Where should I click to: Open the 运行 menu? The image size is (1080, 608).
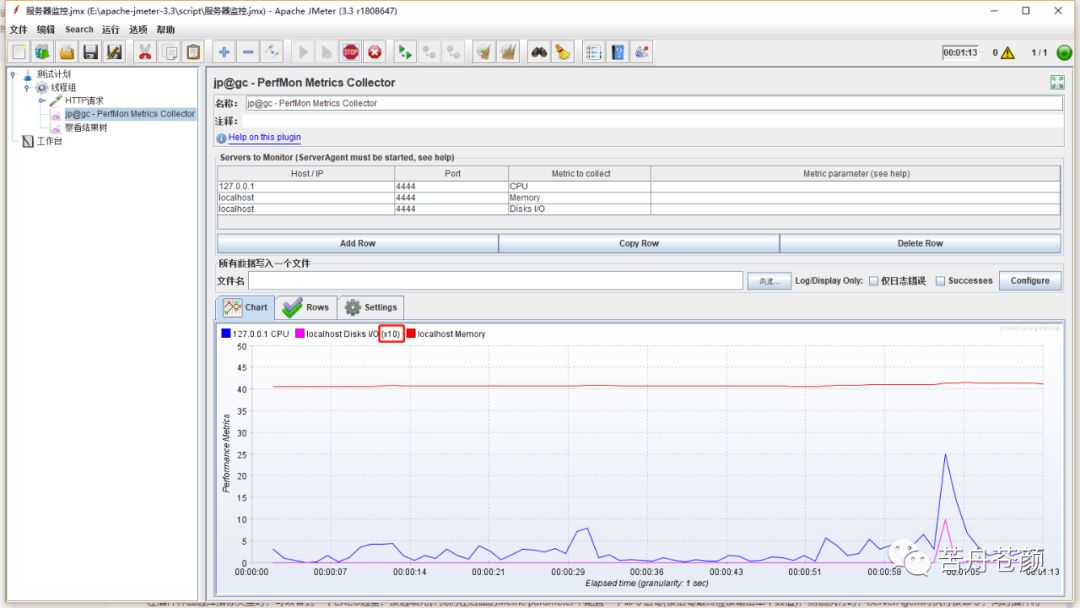[110, 30]
